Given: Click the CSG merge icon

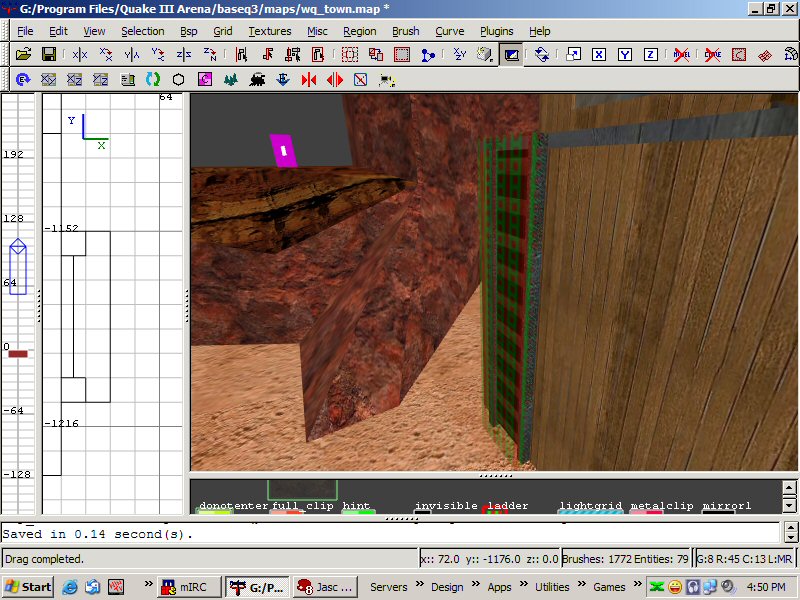Looking at the screenshot, I should pyautogui.click(x=376, y=54).
